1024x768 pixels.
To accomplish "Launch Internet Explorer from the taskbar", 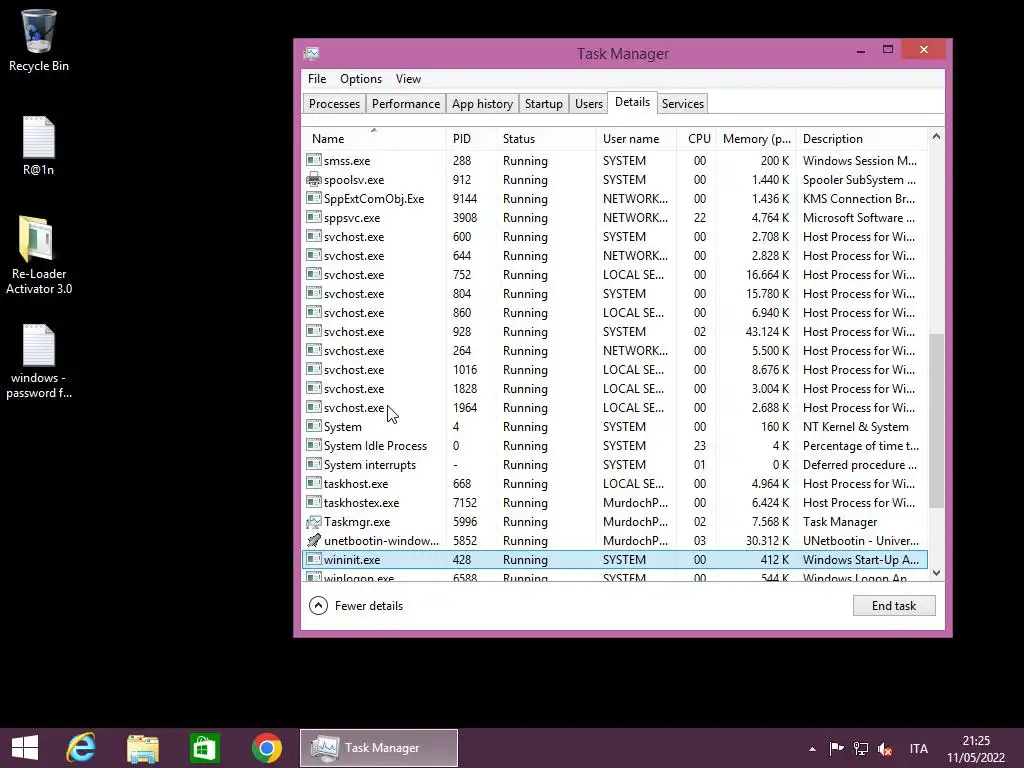I will point(82,748).
